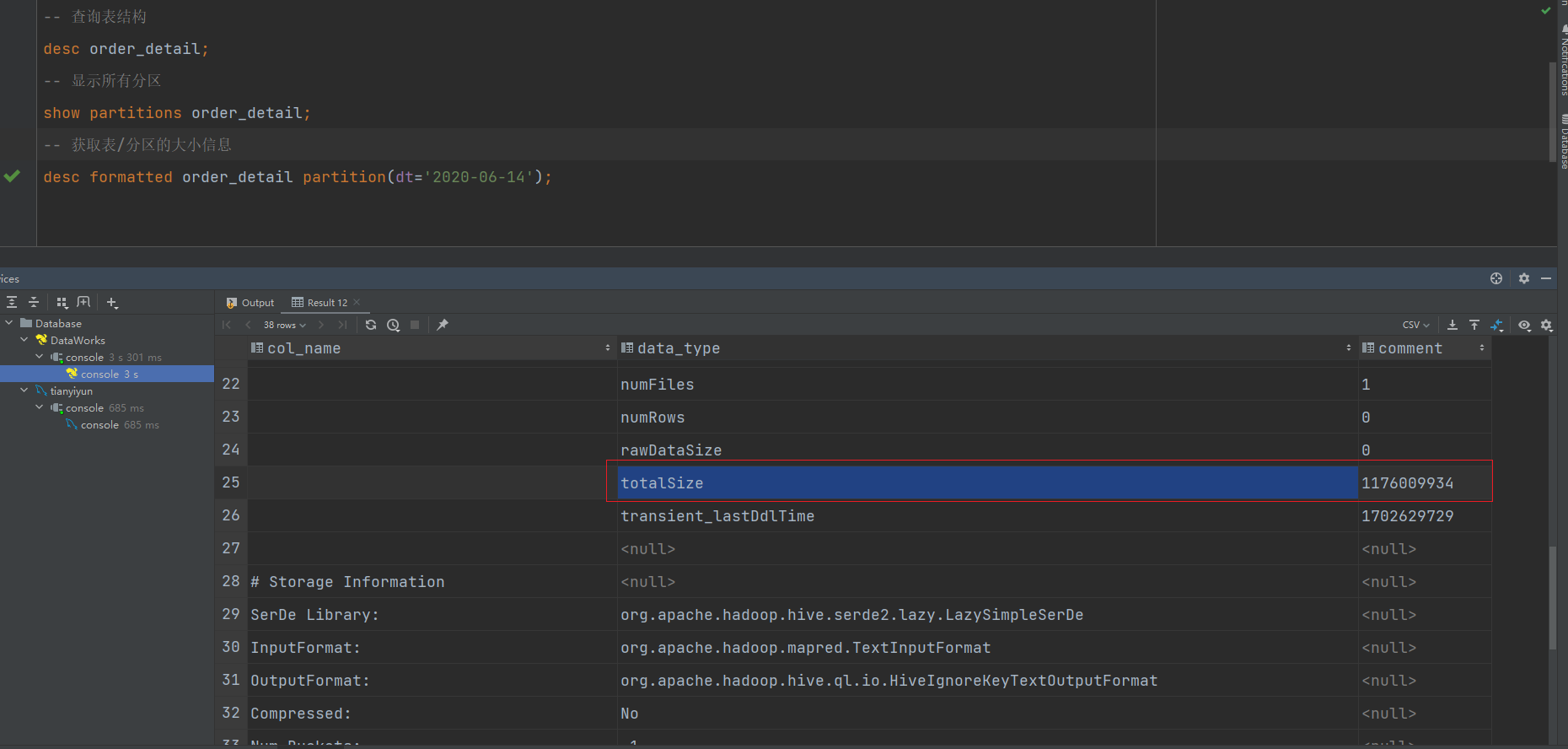Hide the Services panel with minus icon
The height and width of the screenshot is (749, 1568).
click(x=1546, y=278)
